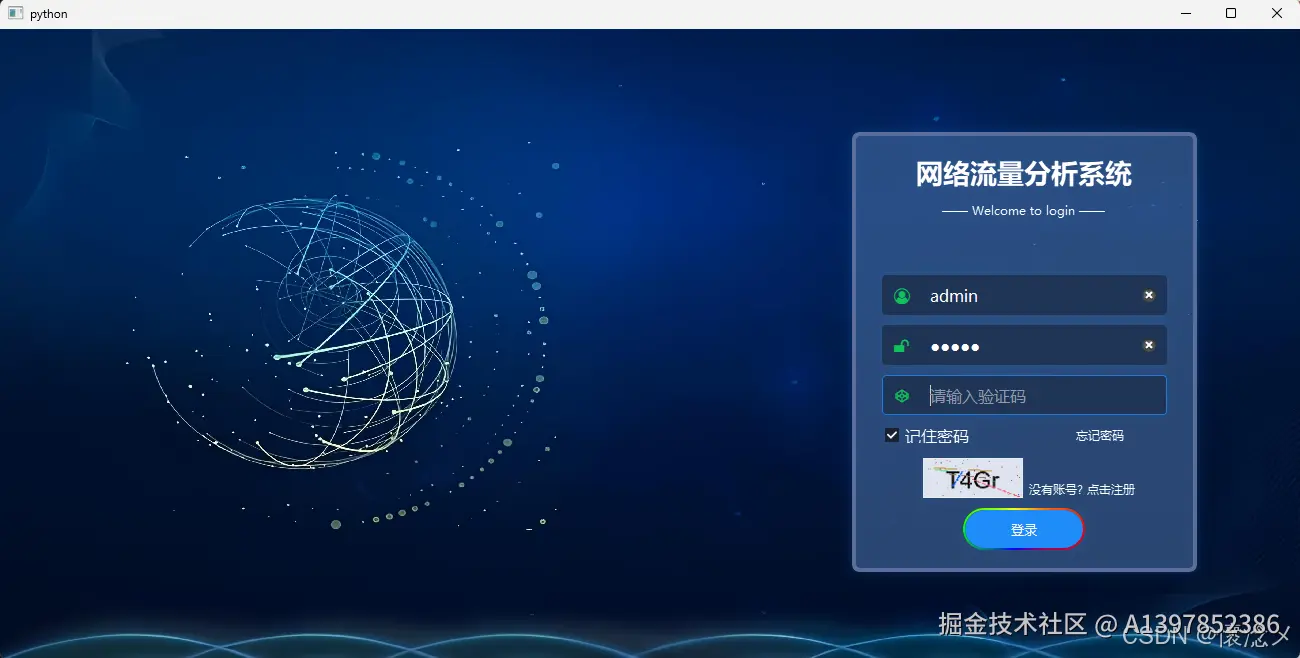Minimize the python application window
Screen dimensions: 1300x658
1185,13
